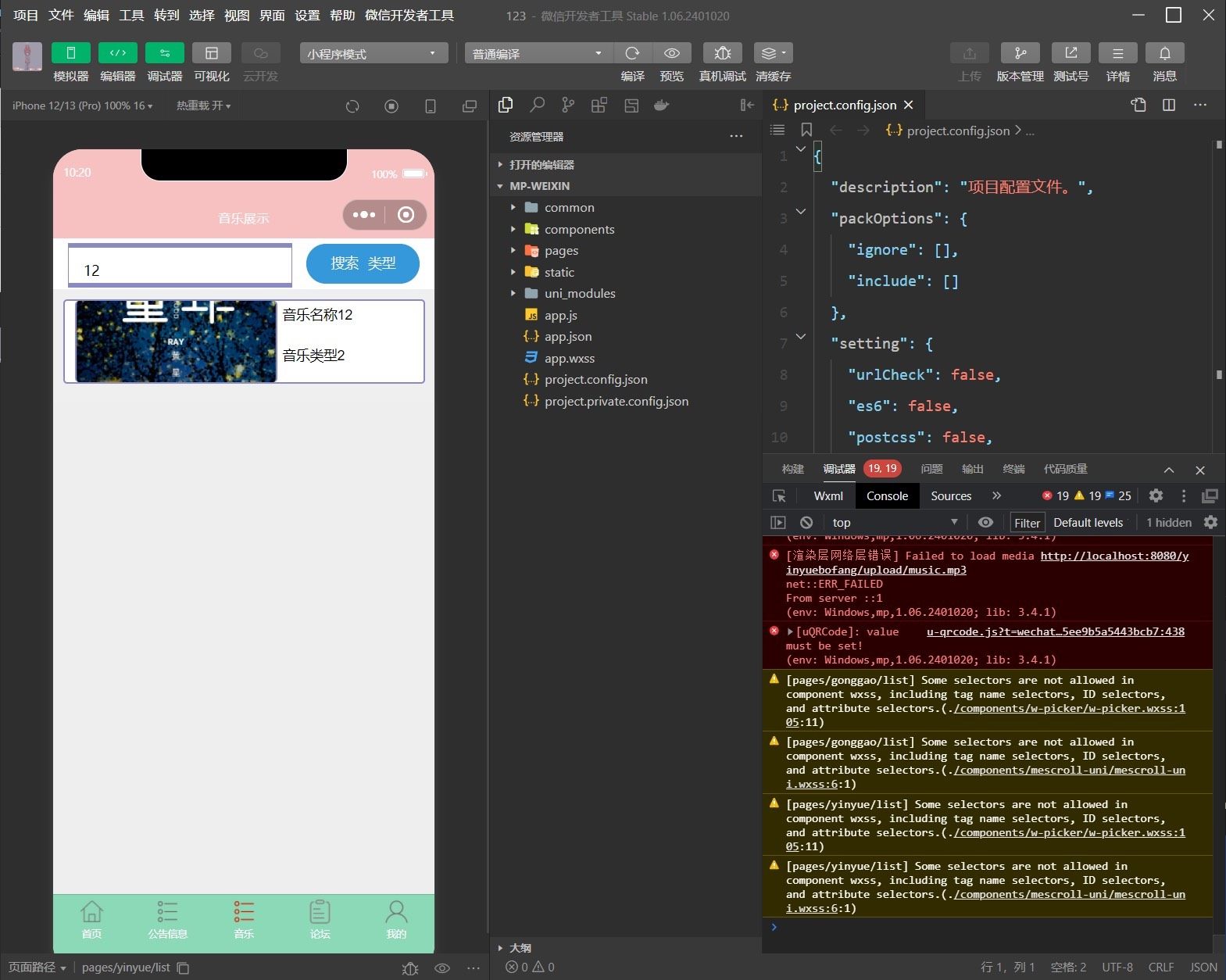The height and width of the screenshot is (980, 1226).
Task: Click the 真机调试 bug icon
Action: [x=722, y=53]
